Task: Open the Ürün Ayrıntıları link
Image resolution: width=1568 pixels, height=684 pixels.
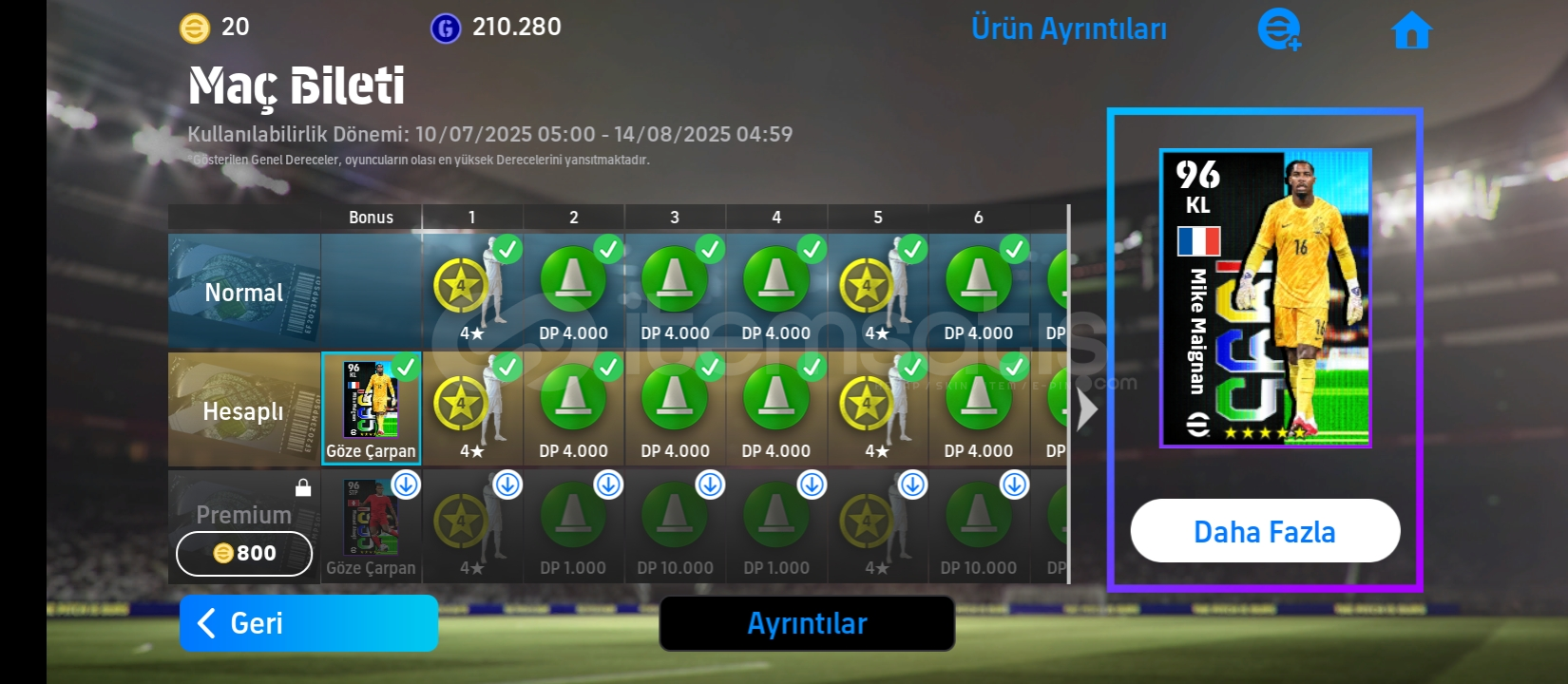Action: [x=1069, y=28]
